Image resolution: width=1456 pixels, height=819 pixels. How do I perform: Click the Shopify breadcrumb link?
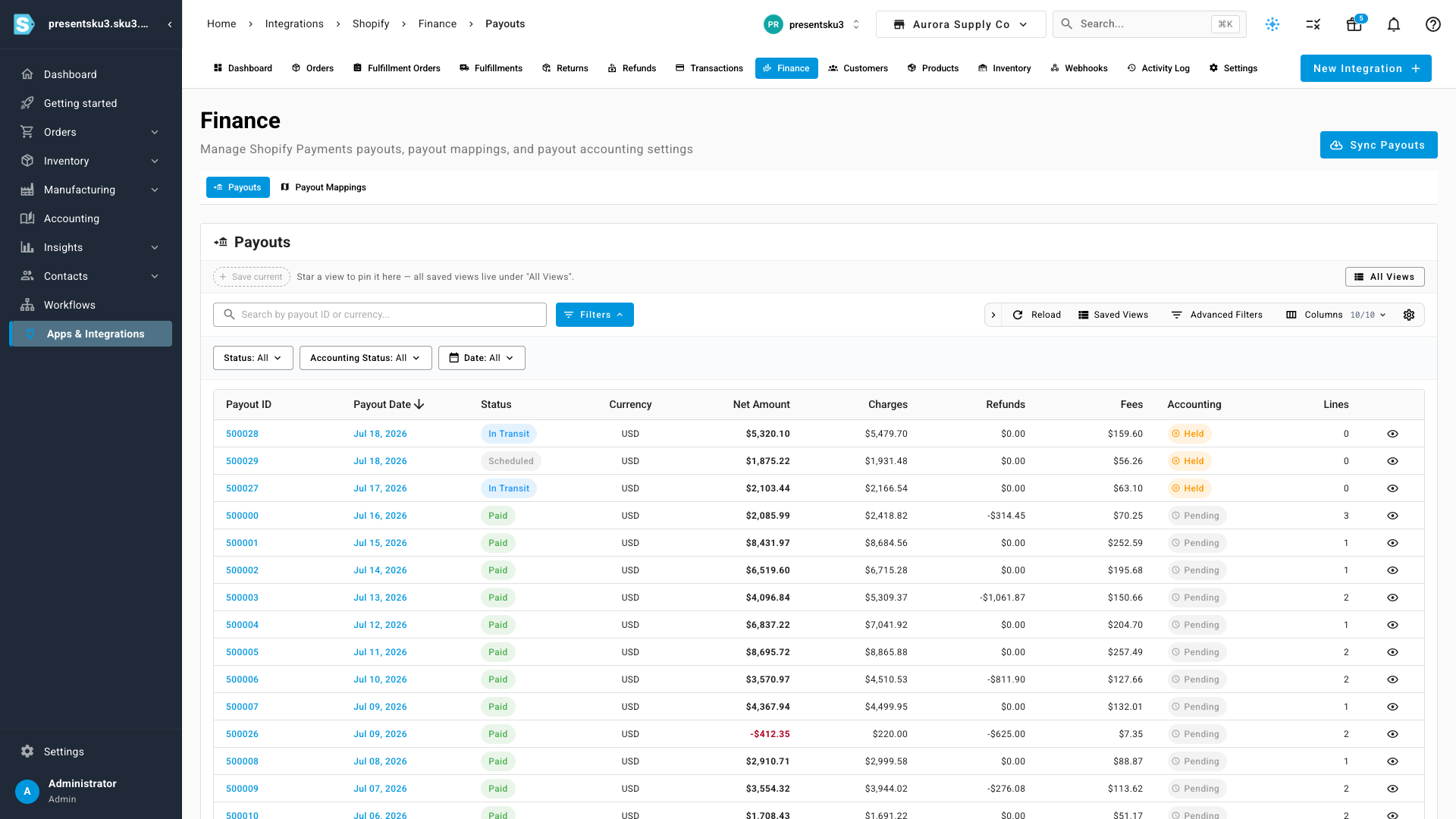point(371,24)
